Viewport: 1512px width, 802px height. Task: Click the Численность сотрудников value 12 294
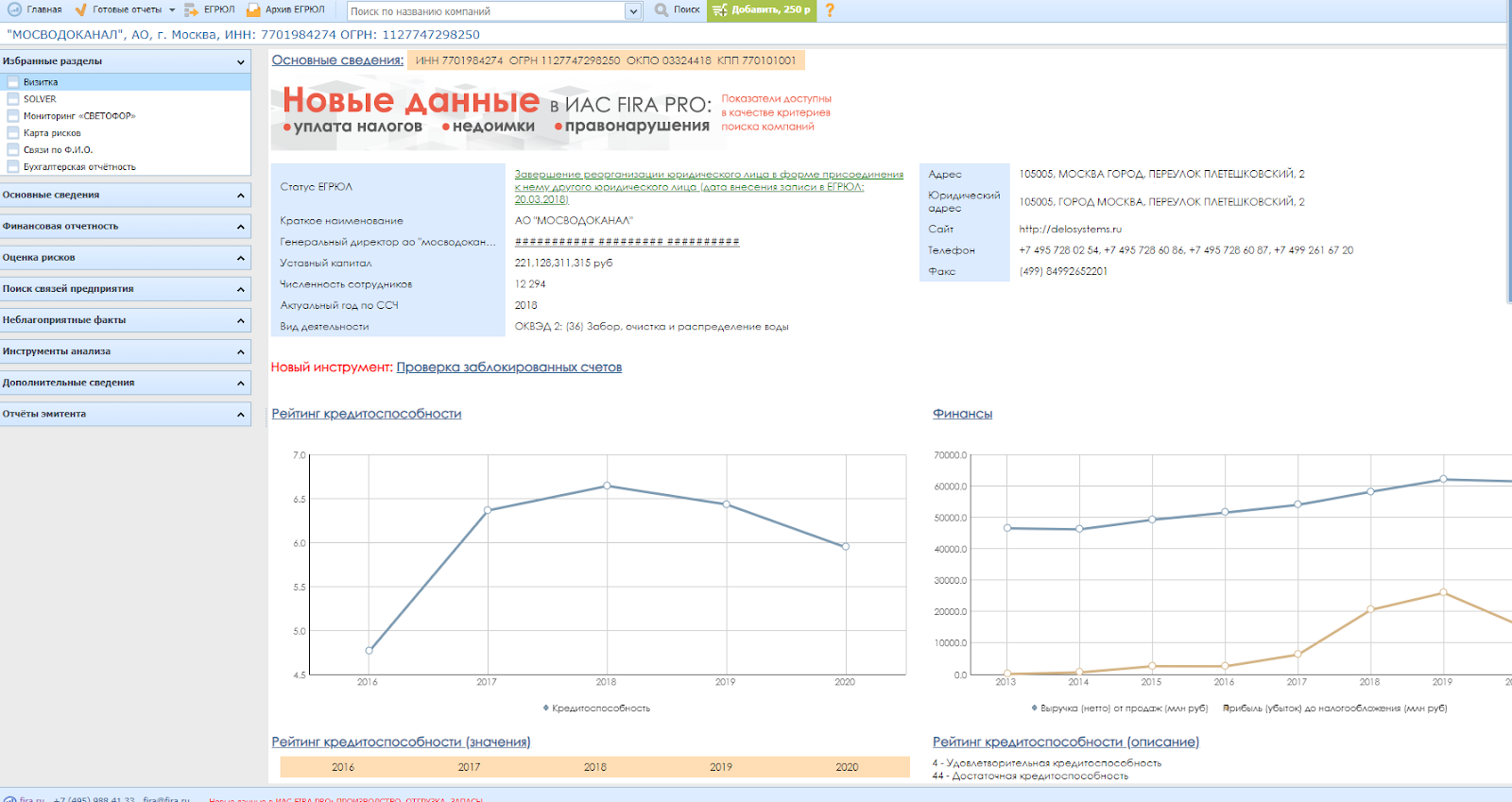[x=530, y=283]
